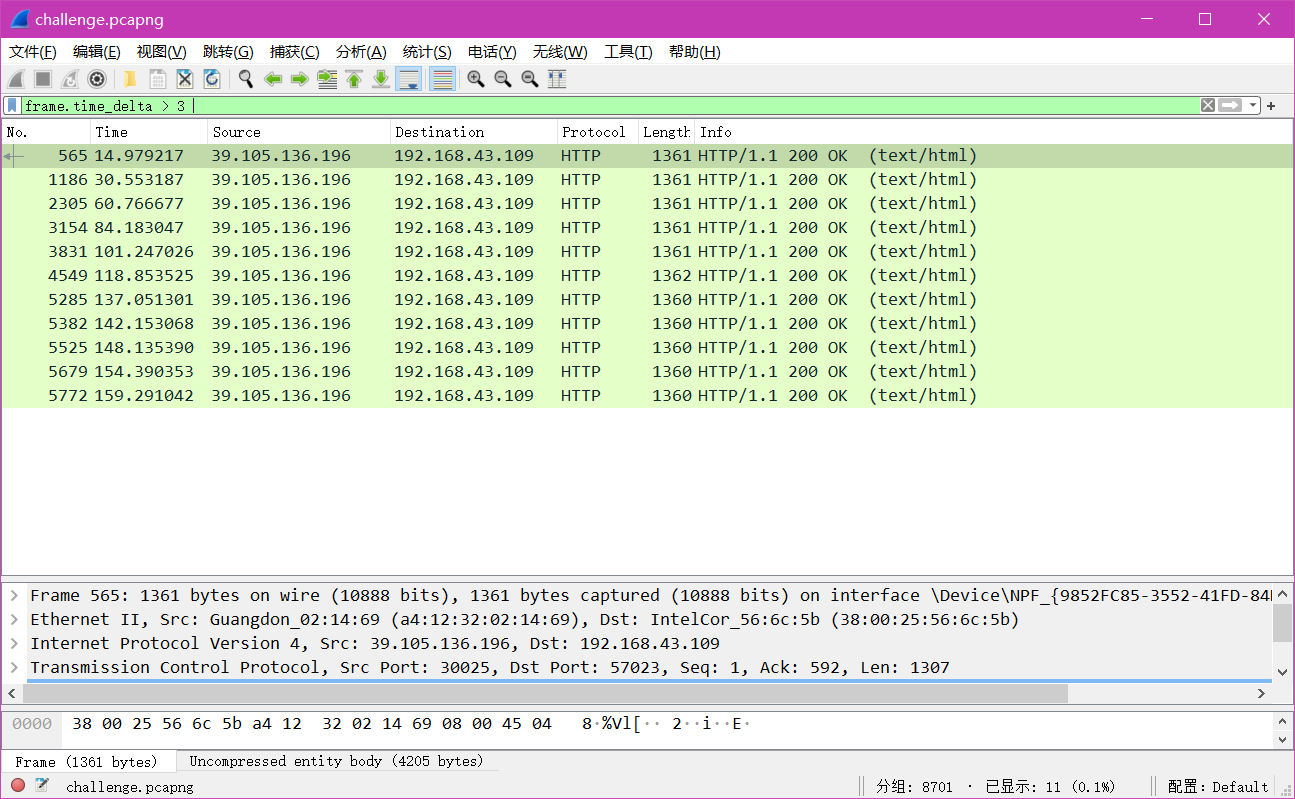Viewport: 1295px width, 799px height.
Task: Open the 统计(S) menu
Action: pyautogui.click(x=427, y=52)
